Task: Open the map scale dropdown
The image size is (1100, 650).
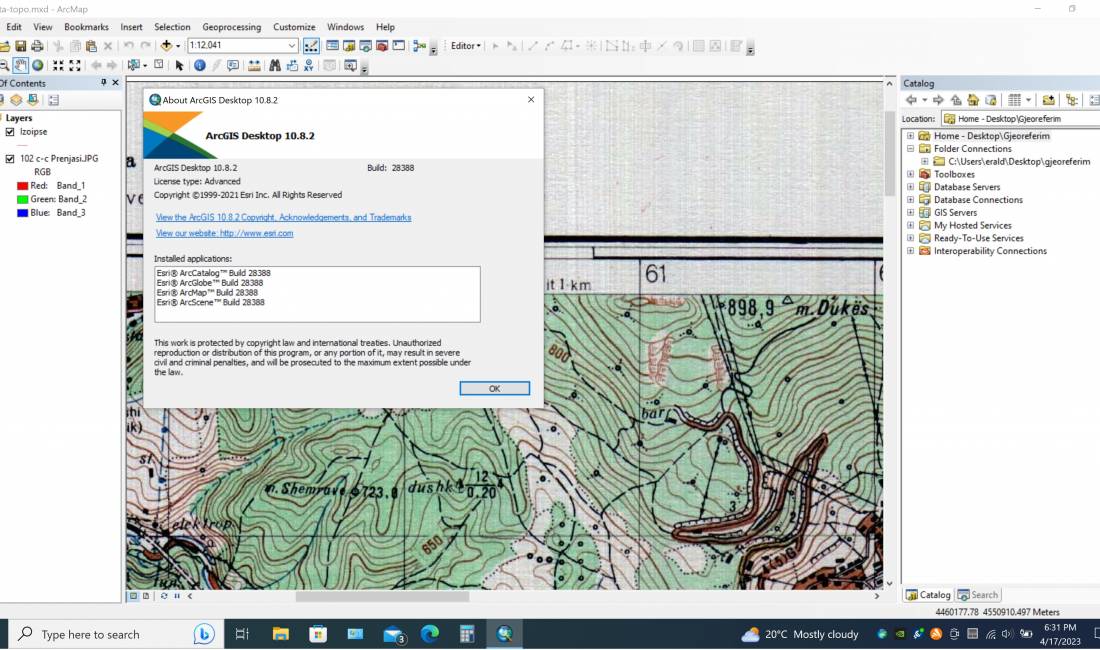Action: (x=292, y=46)
